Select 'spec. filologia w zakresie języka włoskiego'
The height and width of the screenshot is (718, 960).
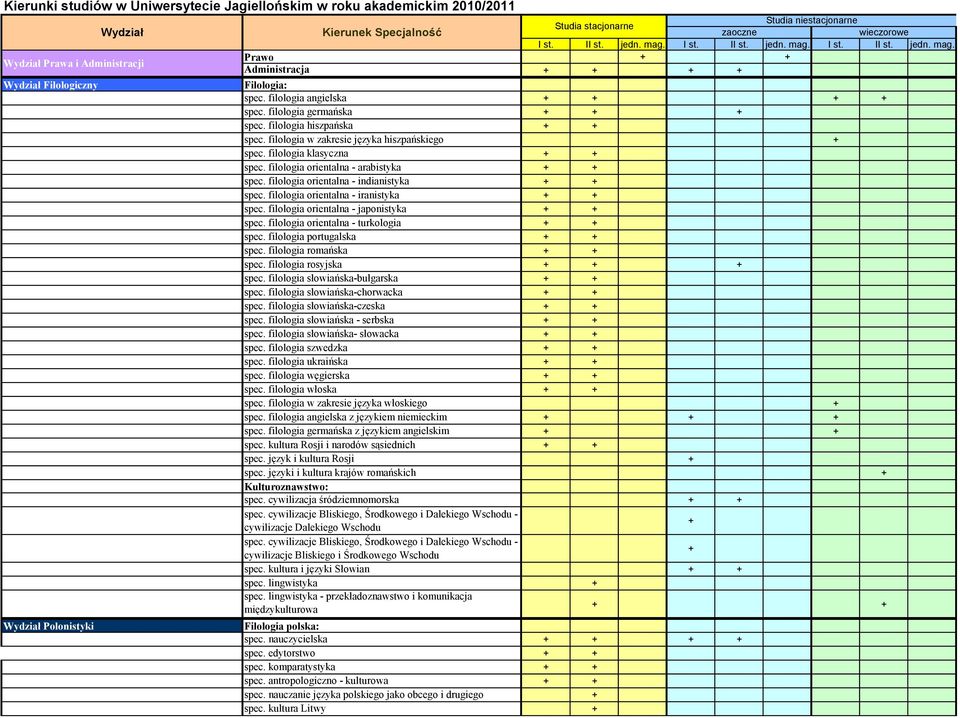coord(381,403)
